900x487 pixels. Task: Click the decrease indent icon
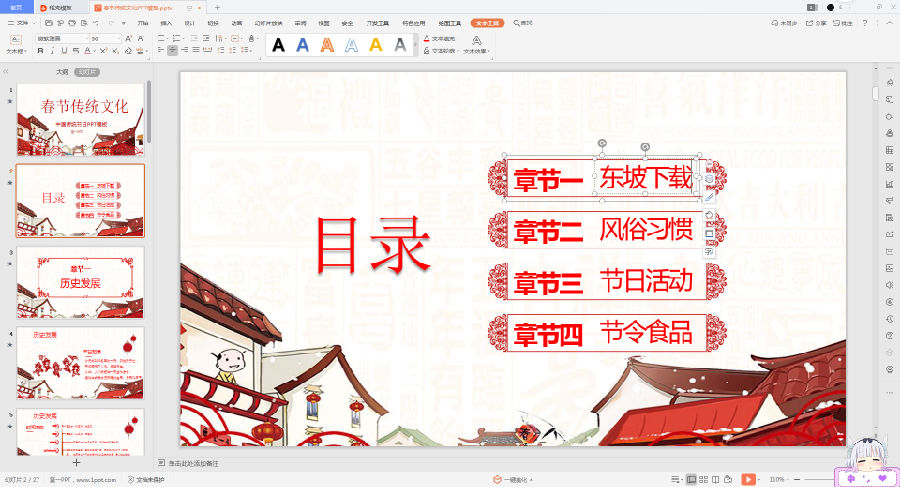coord(195,38)
